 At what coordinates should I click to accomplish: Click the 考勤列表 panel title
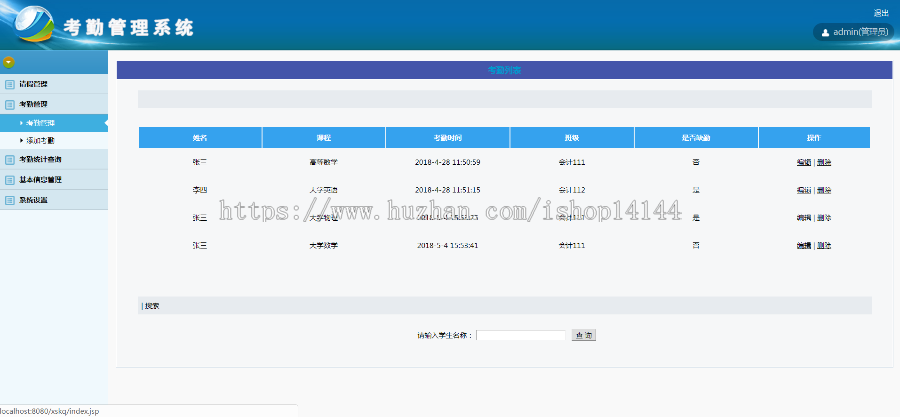[x=505, y=70]
